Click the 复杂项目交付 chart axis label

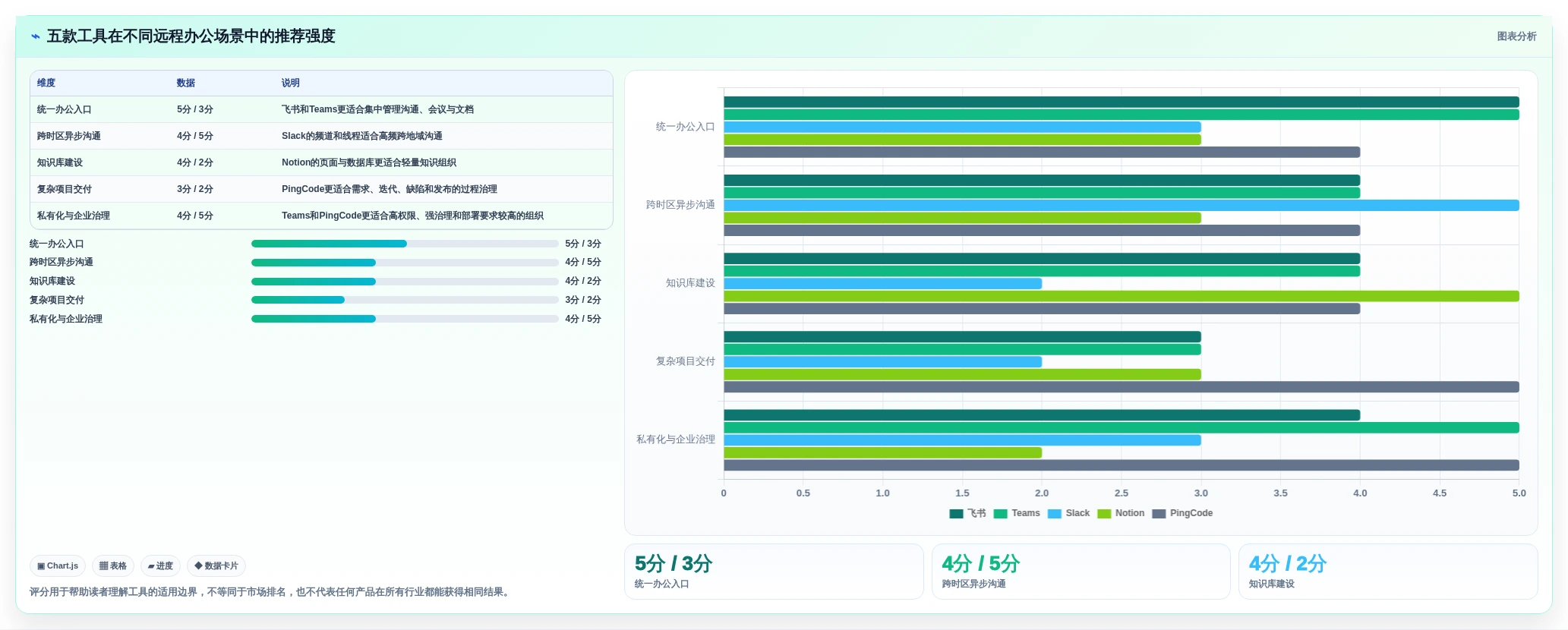coord(685,361)
